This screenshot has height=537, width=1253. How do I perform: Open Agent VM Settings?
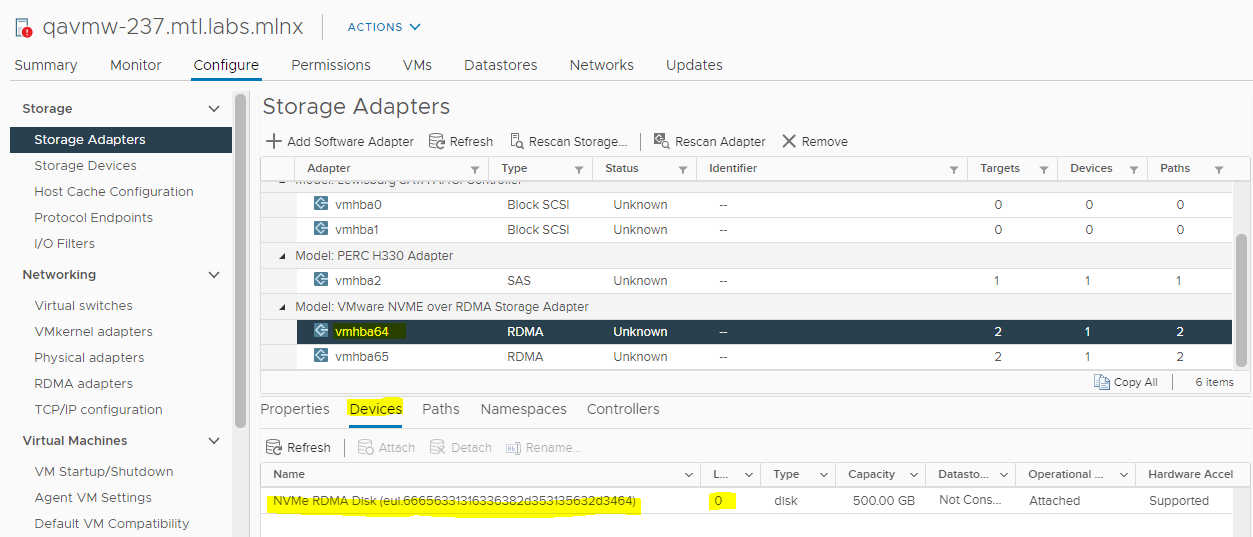pyautogui.click(x=93, y=498)
